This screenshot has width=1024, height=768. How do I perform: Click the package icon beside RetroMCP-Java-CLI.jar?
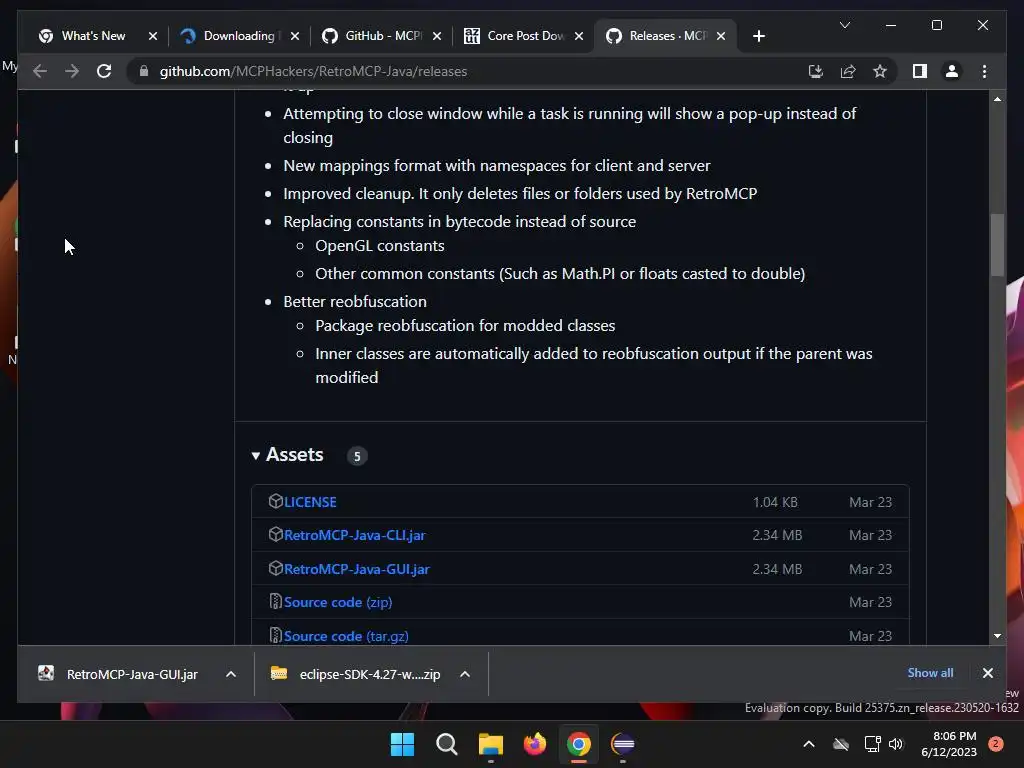tap(276, 534)
